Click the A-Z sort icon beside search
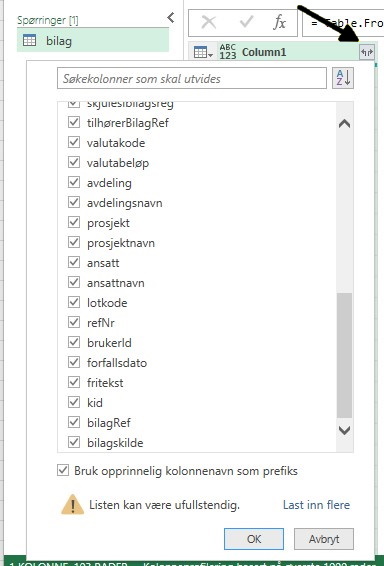This screenshot has width=384, height=566. [x=343, y=78]
